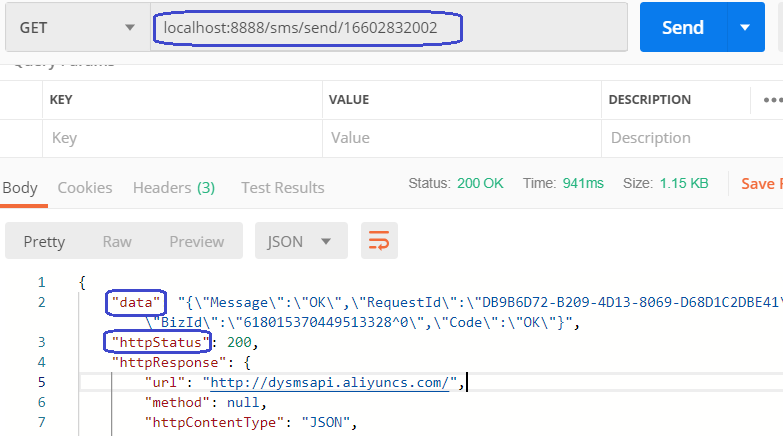
Task: Click the Save response link
Action: pyautogui.click(x=761, y=184)
